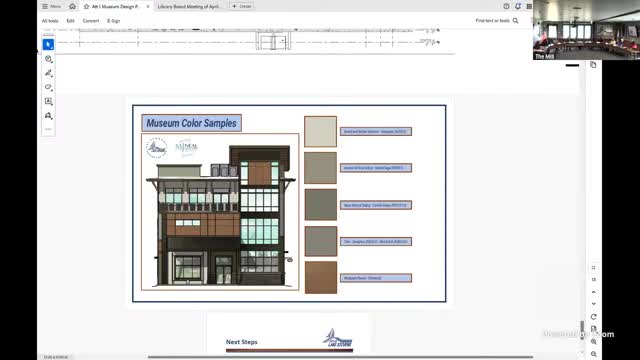Click the dark olive-gray color swatch
Image resolution: width=640 pixels, height=360 pixels.
click(x=320, y=204)
